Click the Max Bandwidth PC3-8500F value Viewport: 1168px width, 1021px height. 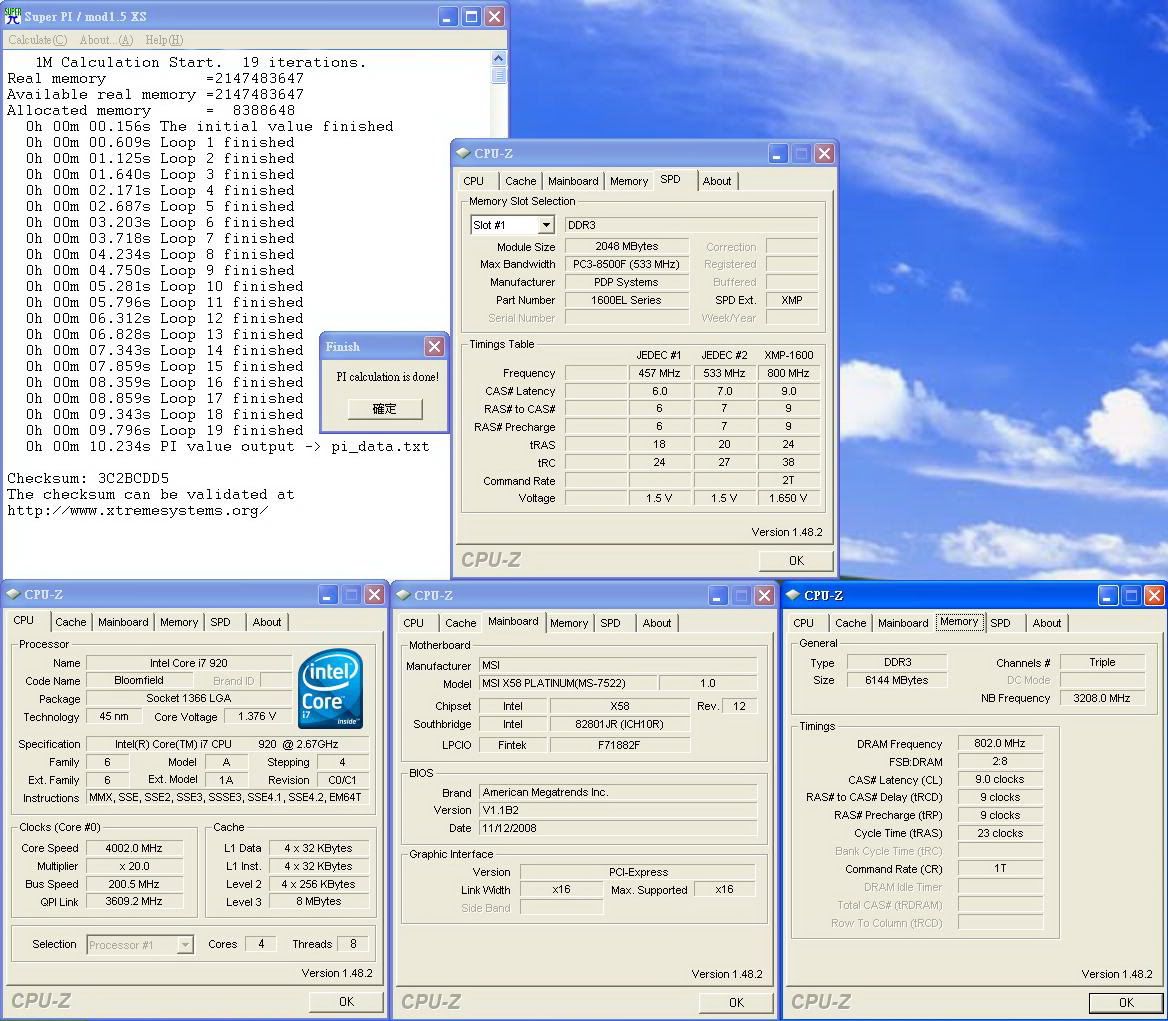tap(626, 264)
